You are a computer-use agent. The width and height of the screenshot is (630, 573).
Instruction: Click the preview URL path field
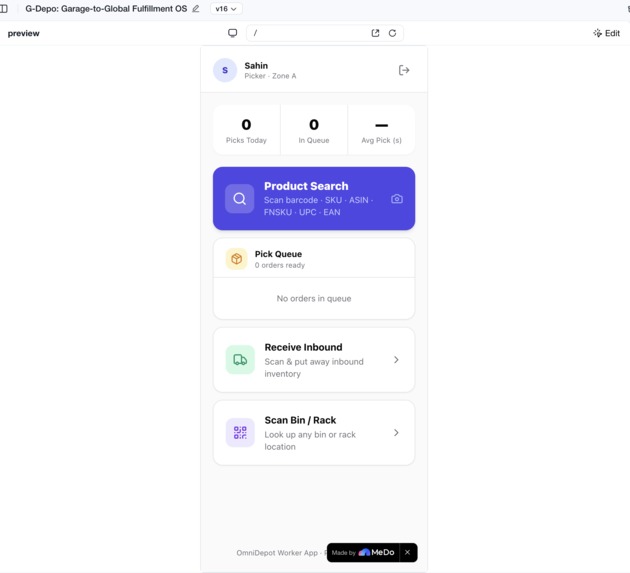tap(309, 33)
